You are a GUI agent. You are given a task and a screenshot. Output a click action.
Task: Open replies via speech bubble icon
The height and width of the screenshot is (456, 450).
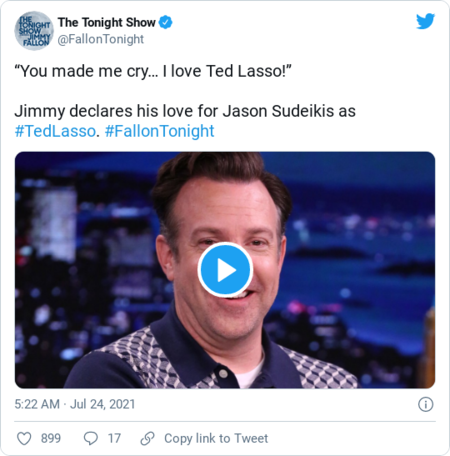91,438
